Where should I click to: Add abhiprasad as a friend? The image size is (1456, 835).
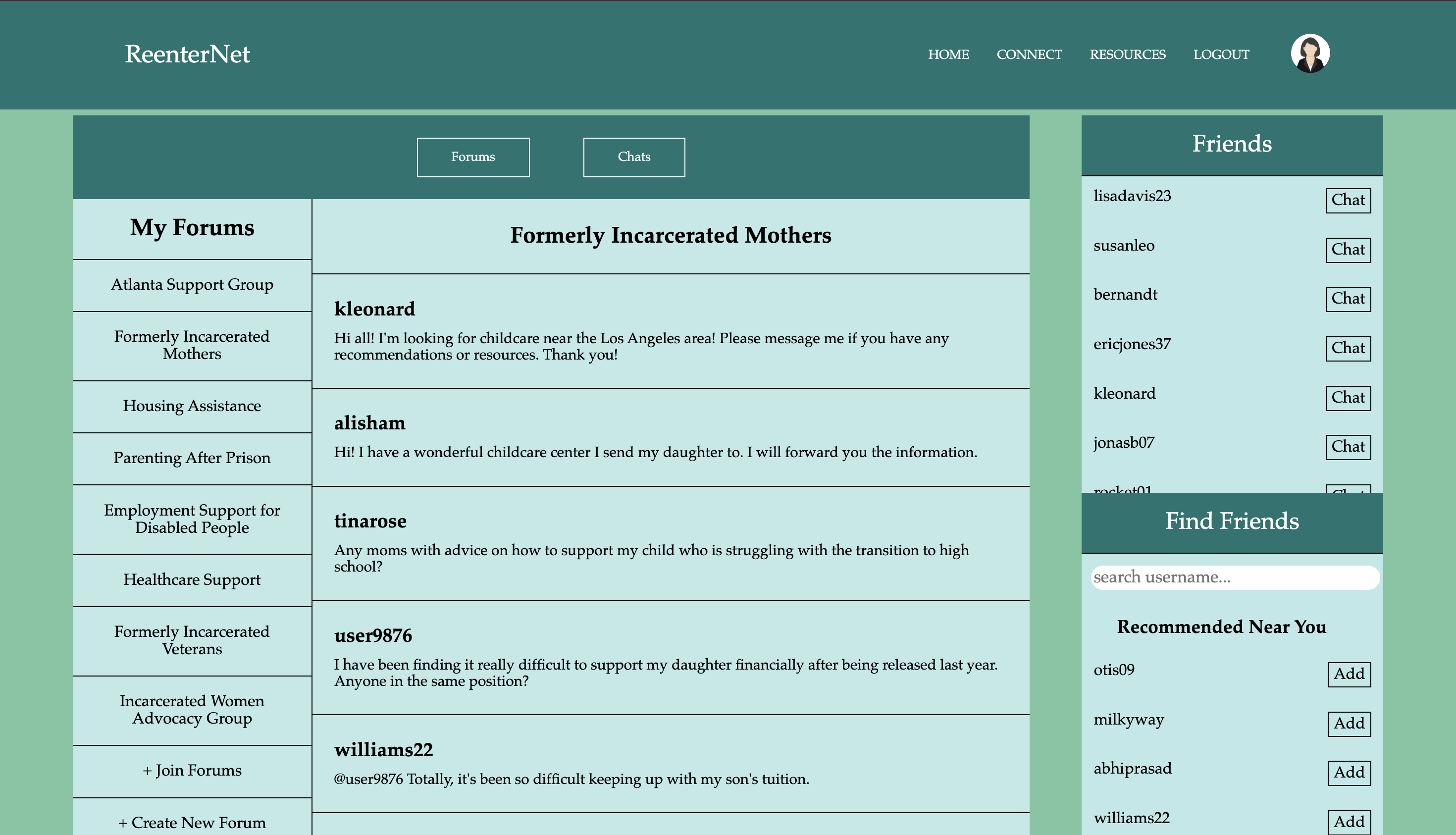coord(1349,773)
